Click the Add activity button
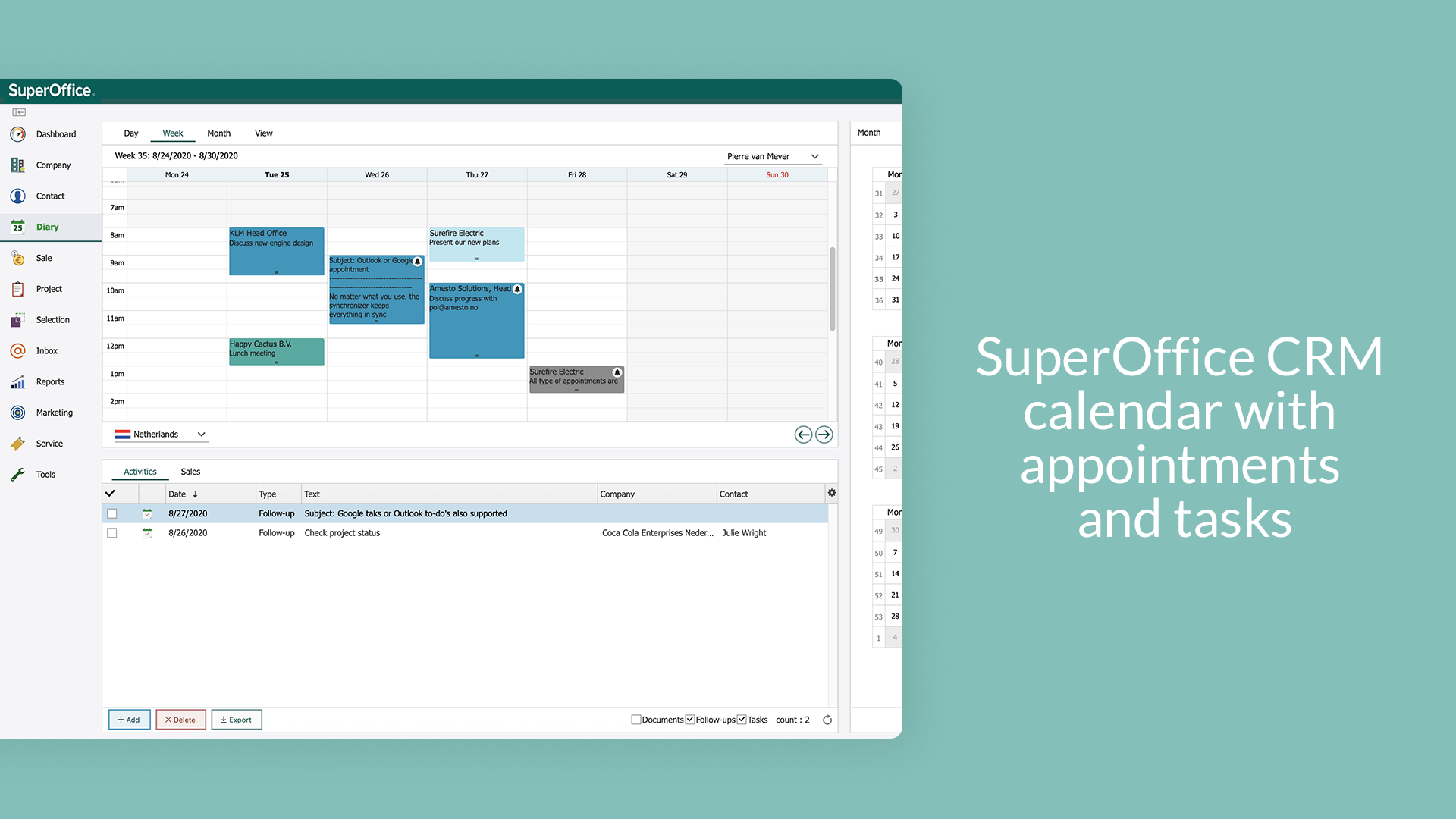This screenshot has height=819, width=1456. pyautogui.click(x=128, y=719)
